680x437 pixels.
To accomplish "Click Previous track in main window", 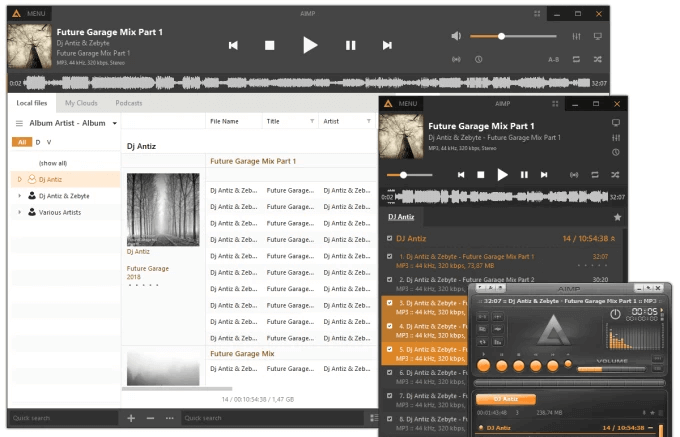I will (x=233, y=45).
